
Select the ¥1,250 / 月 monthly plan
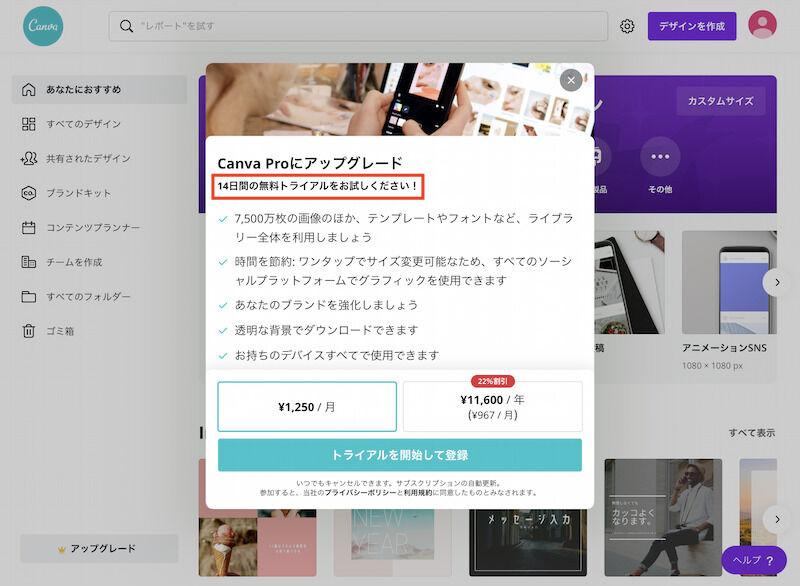pos(307,406)
